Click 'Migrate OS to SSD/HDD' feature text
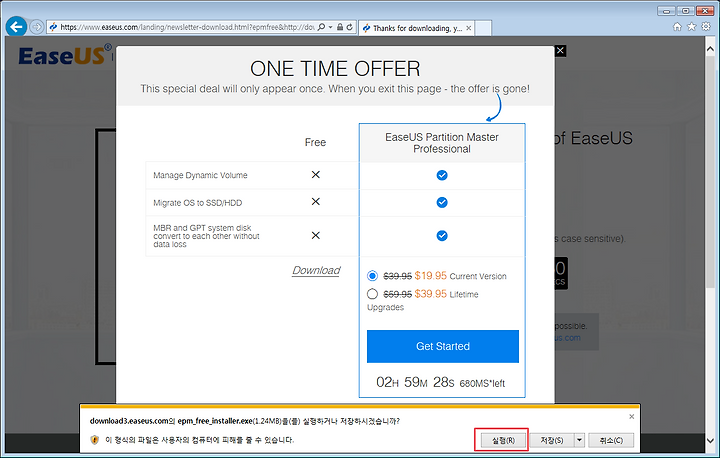Image resolution: width=720 pixels, height=458 pixels. pyautogui.click(x=197, y=203)
